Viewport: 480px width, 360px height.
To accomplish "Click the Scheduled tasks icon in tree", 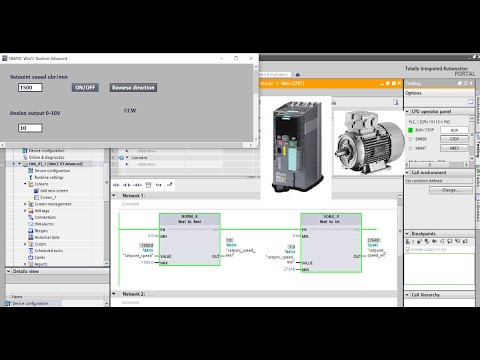I will (x=31, y=251).
